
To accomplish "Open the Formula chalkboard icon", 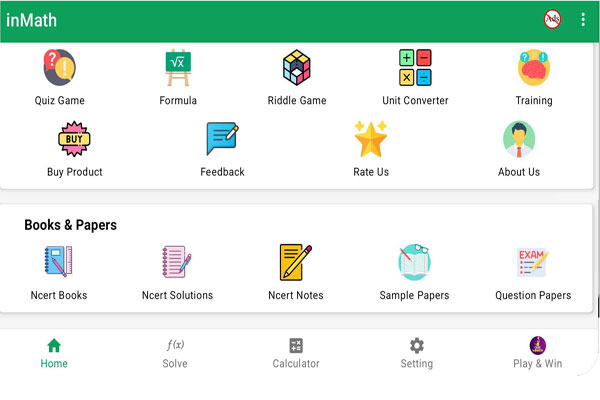I will [x=178, y=68].
